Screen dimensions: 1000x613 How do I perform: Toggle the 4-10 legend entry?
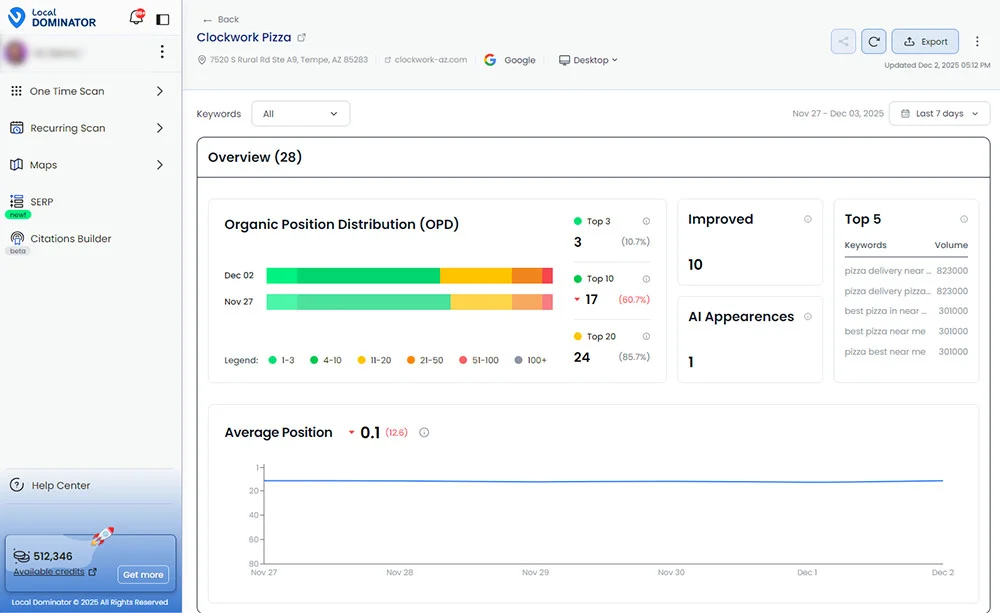[325, 360]
